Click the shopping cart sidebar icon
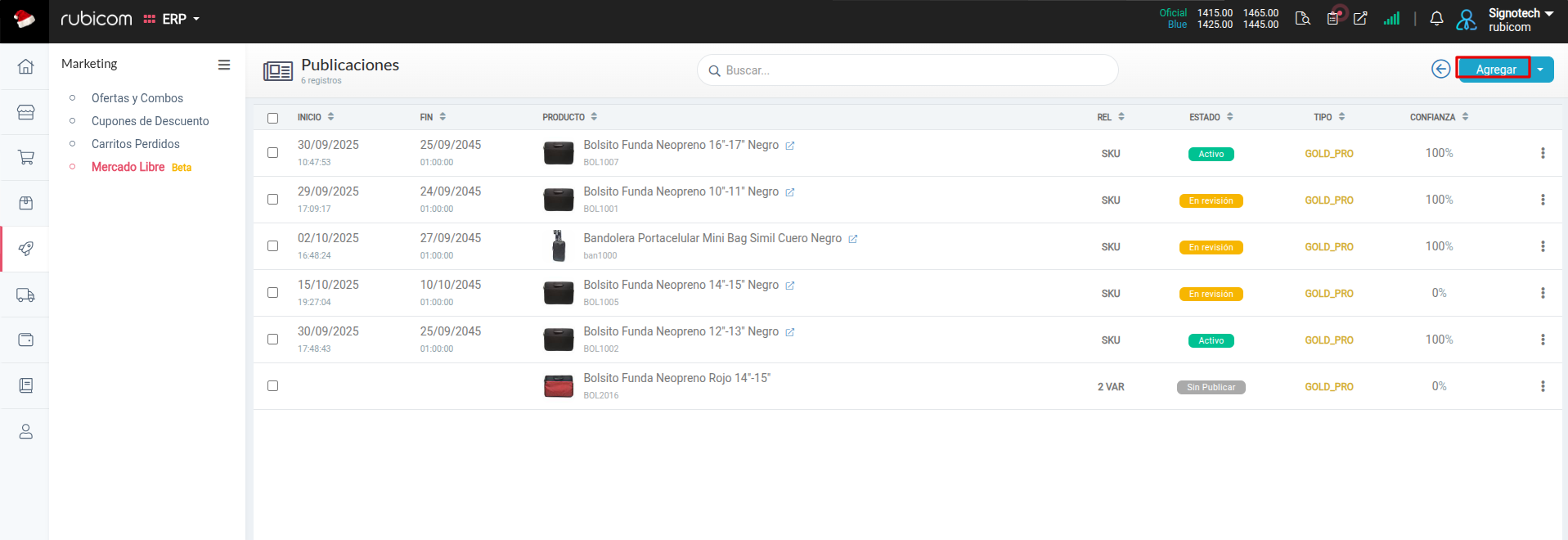Image resolution: width=1568 pixels, height=540 pixels. coord(25,157)
